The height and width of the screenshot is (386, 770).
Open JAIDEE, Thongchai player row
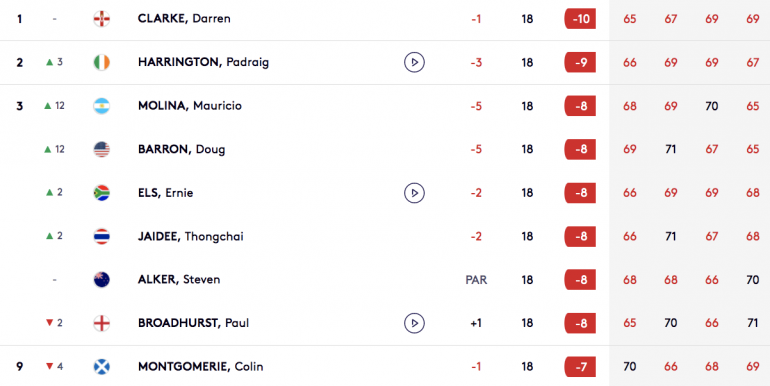[x=385, y=236]
